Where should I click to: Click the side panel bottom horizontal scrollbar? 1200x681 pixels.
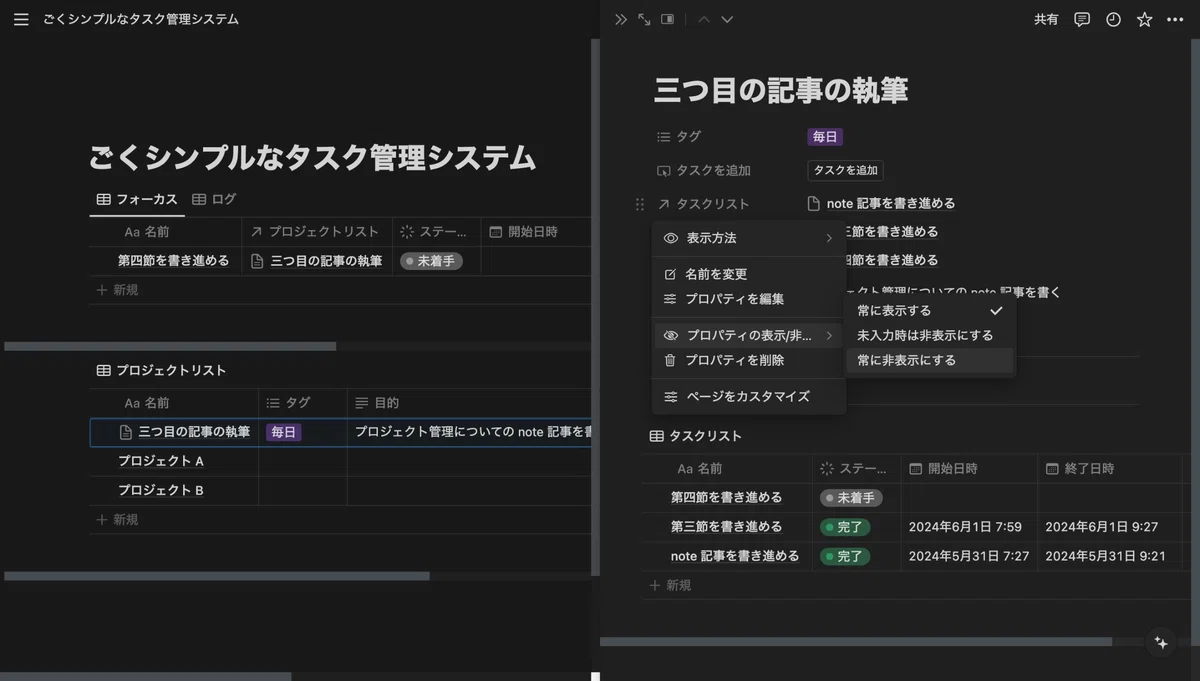(x=856, y=642)
